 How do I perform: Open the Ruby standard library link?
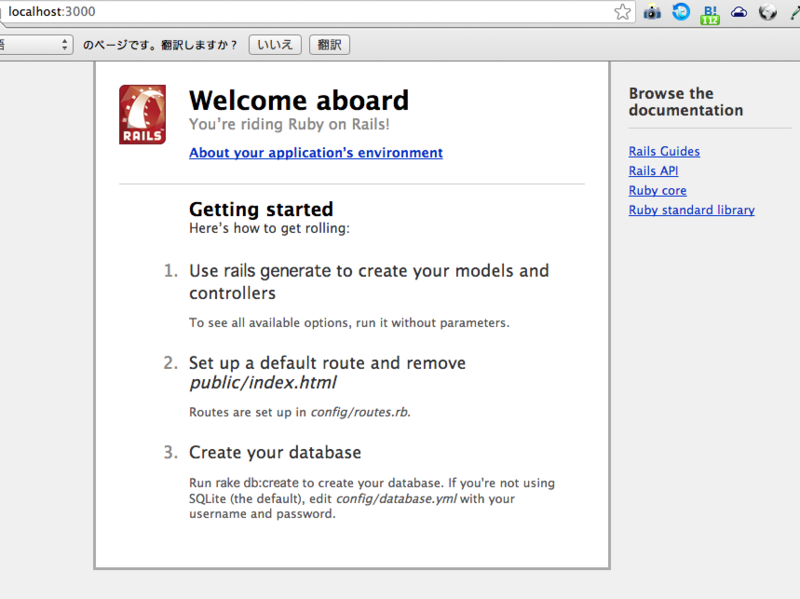pos(691,210)
